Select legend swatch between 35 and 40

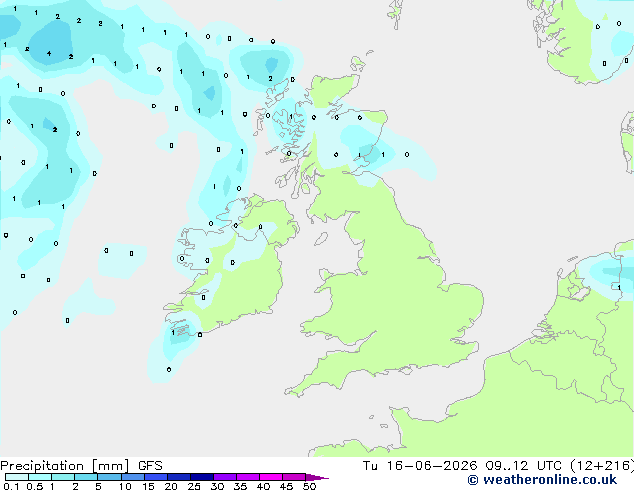click(247, 477)
